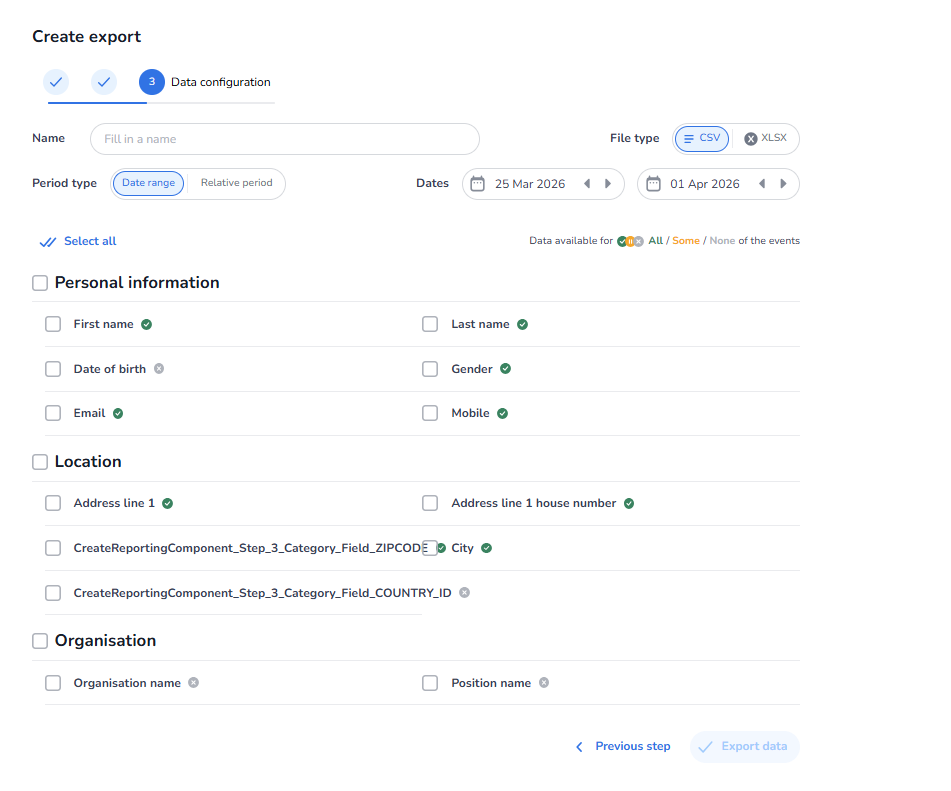
Task: Click the calendar icon for start date
Action: pyautogui.click(x=477, y=184)
